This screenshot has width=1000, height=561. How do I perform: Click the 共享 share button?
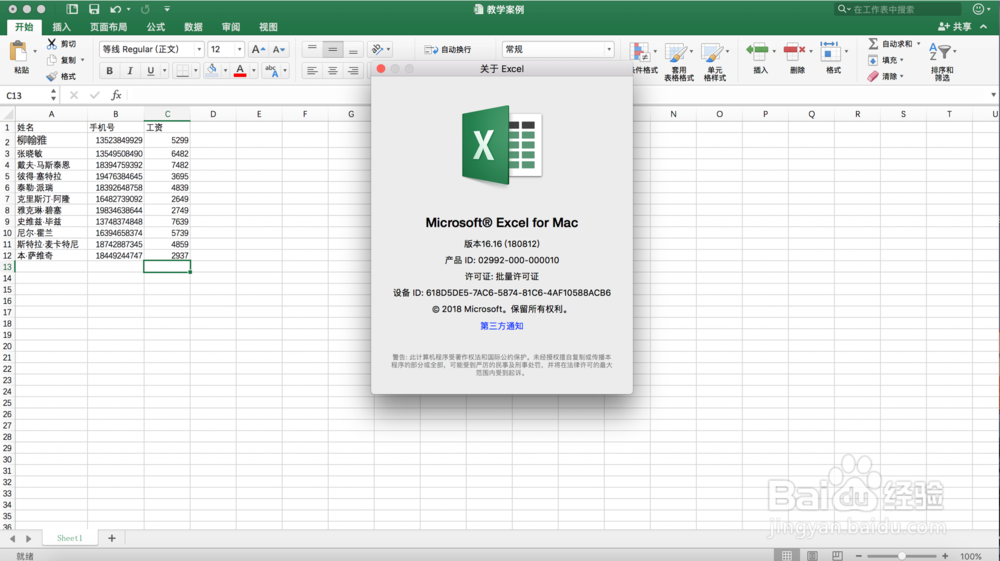click(x=955, y=27)
